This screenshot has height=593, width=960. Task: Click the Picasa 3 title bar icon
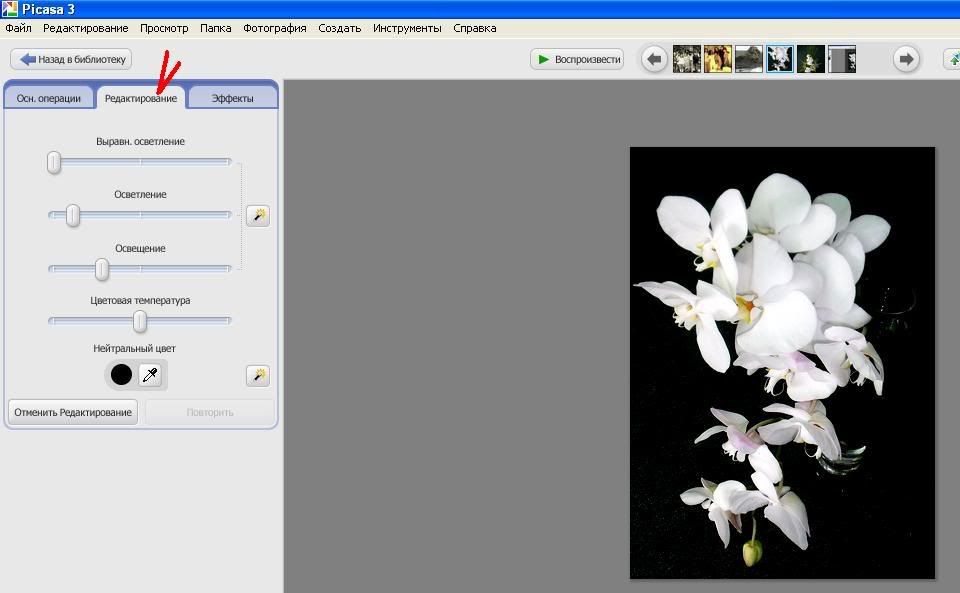9,9
